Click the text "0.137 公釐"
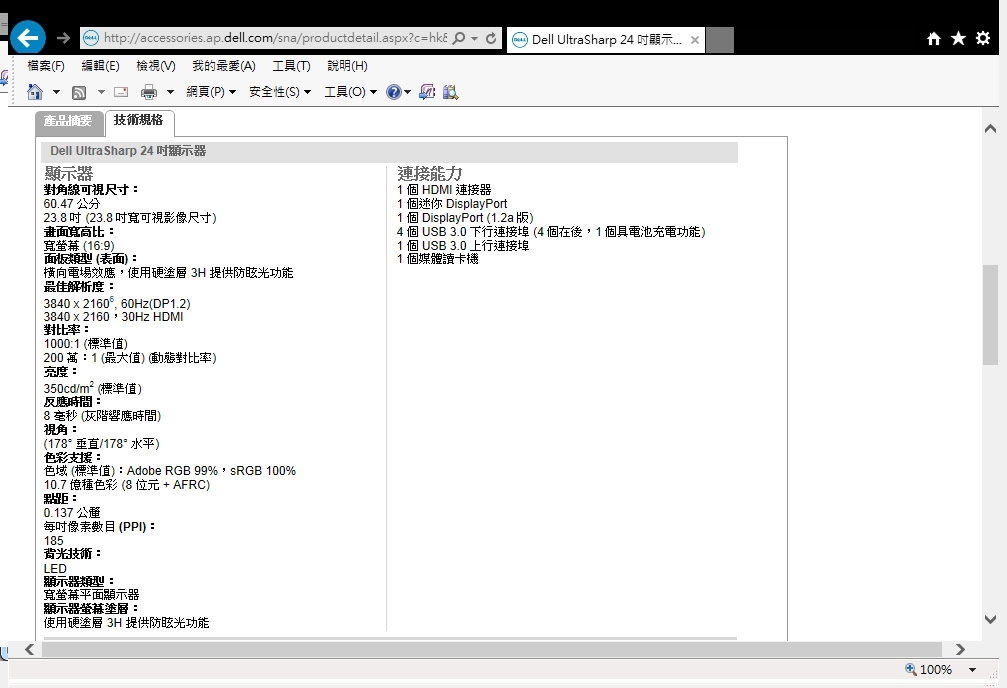Viewport: 1007px width, 688px height. coord(72,513)
